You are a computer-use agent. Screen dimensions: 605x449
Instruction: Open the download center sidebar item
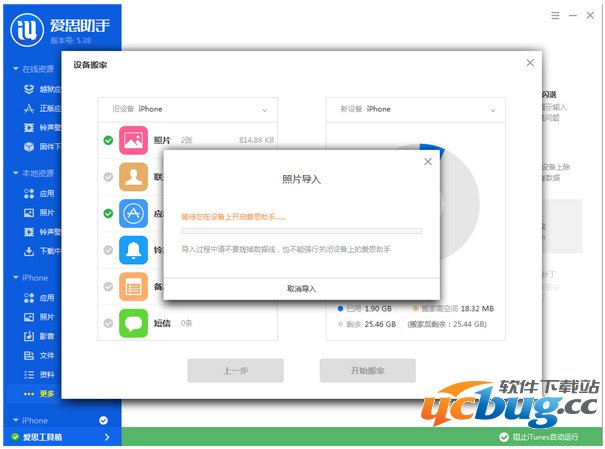(42, 251)
